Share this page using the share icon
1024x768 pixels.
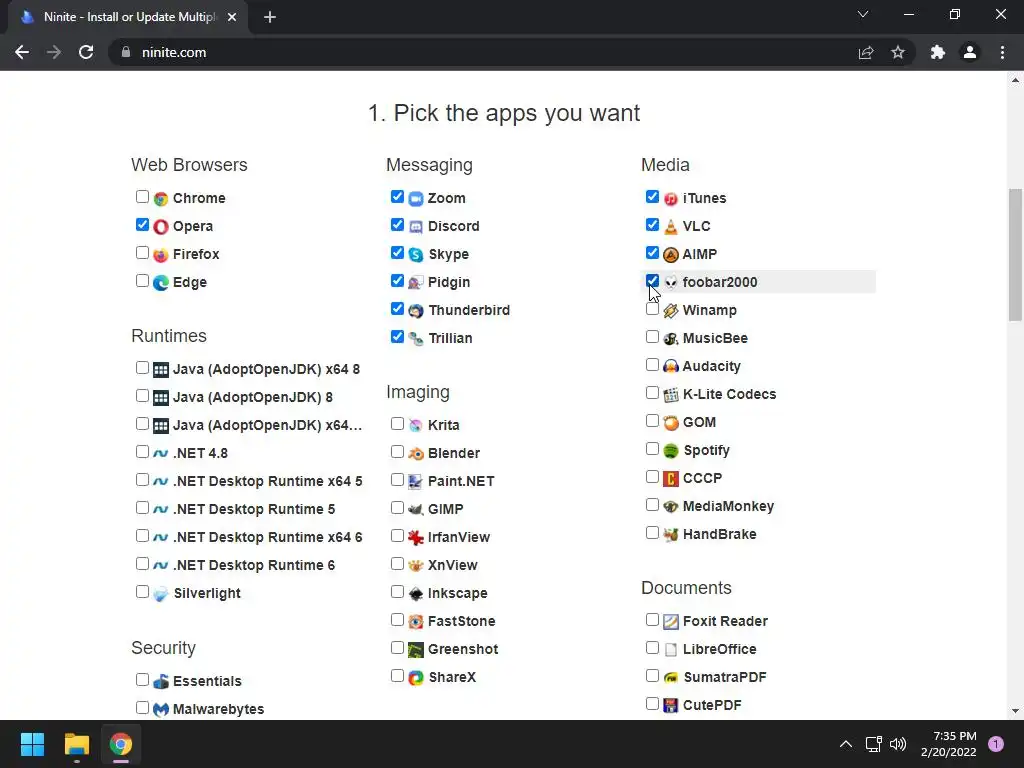[866, 52]
